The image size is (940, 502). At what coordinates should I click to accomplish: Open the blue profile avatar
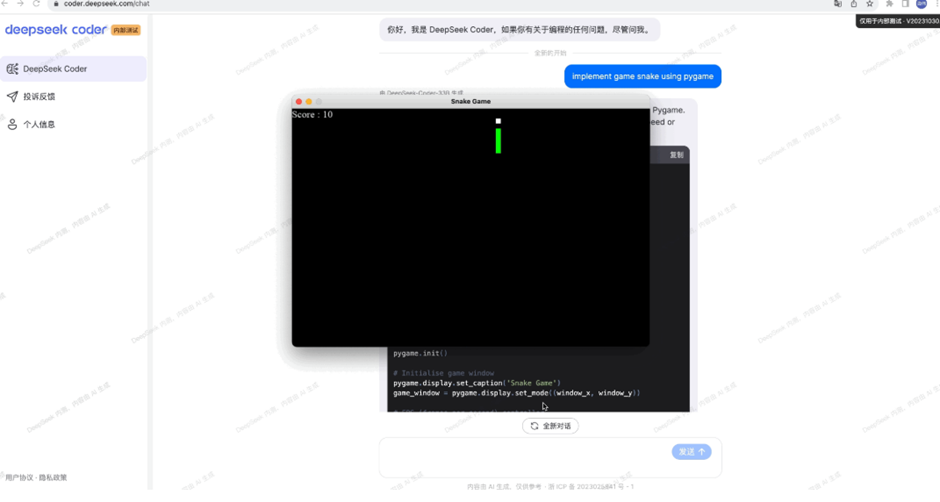[x=921, y=4]
